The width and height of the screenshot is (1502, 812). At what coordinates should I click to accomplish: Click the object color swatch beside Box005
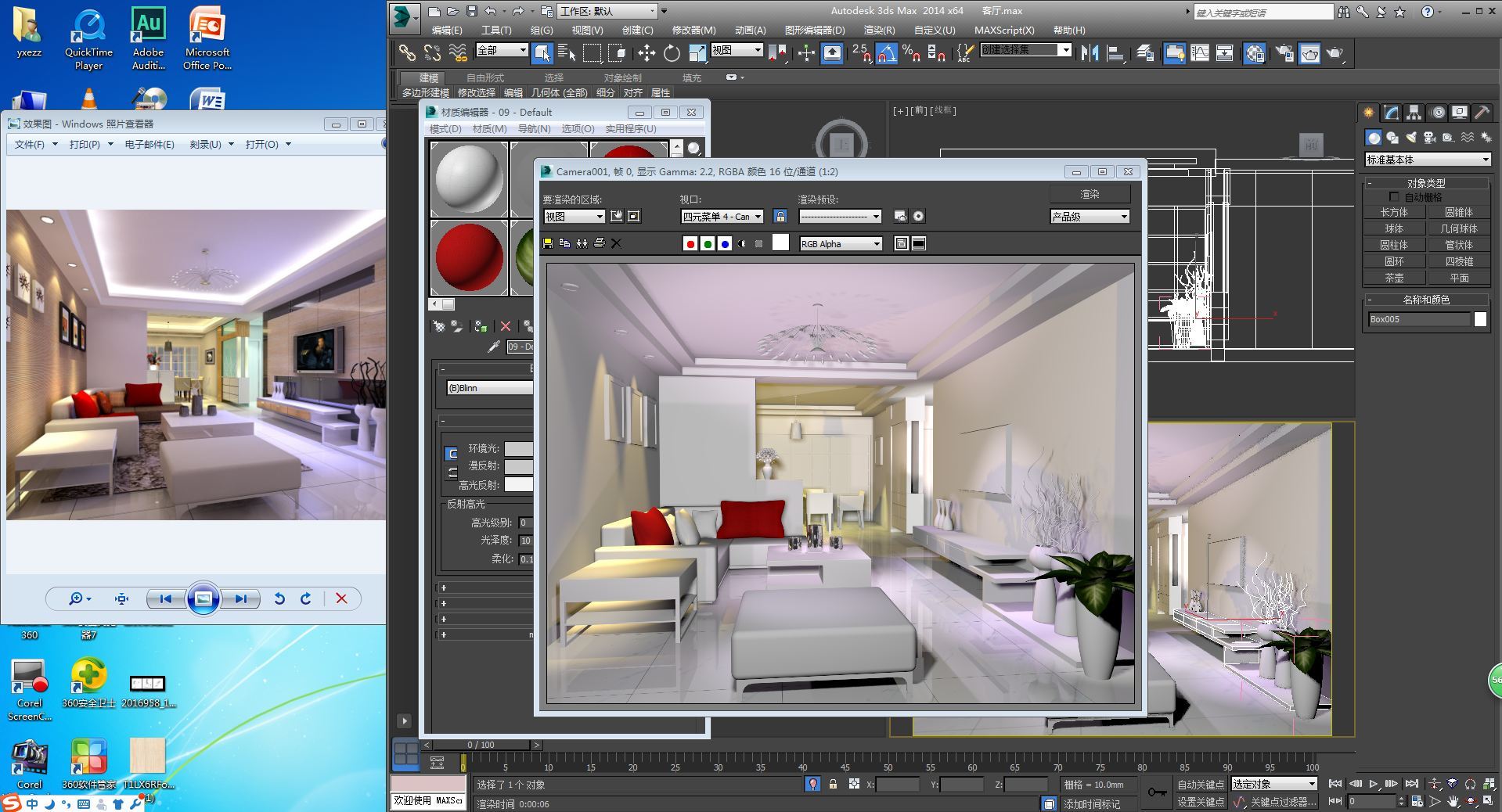pos(1480,319)
